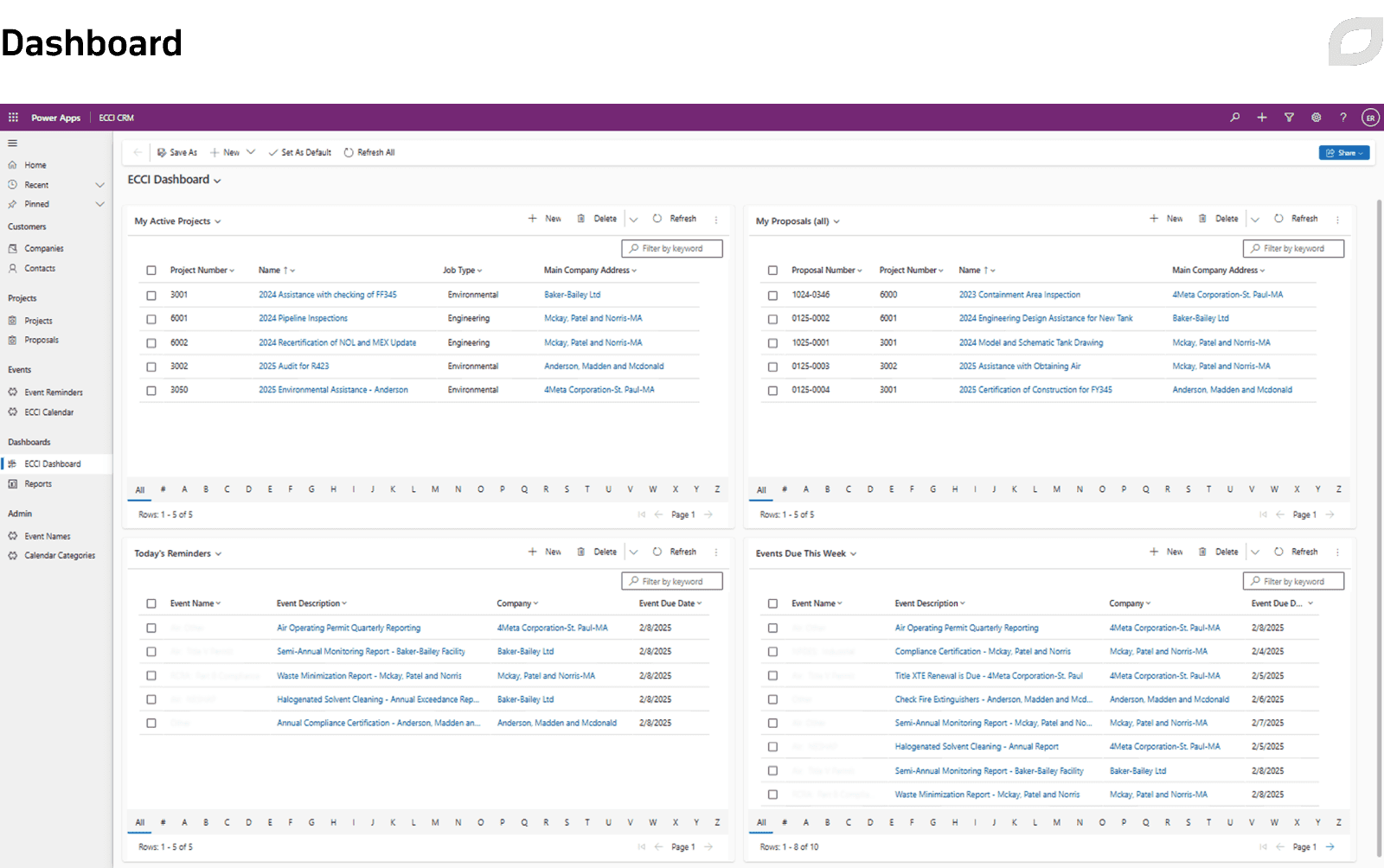Open the Events Due This Week view dropdown

[x=853, y=554]
